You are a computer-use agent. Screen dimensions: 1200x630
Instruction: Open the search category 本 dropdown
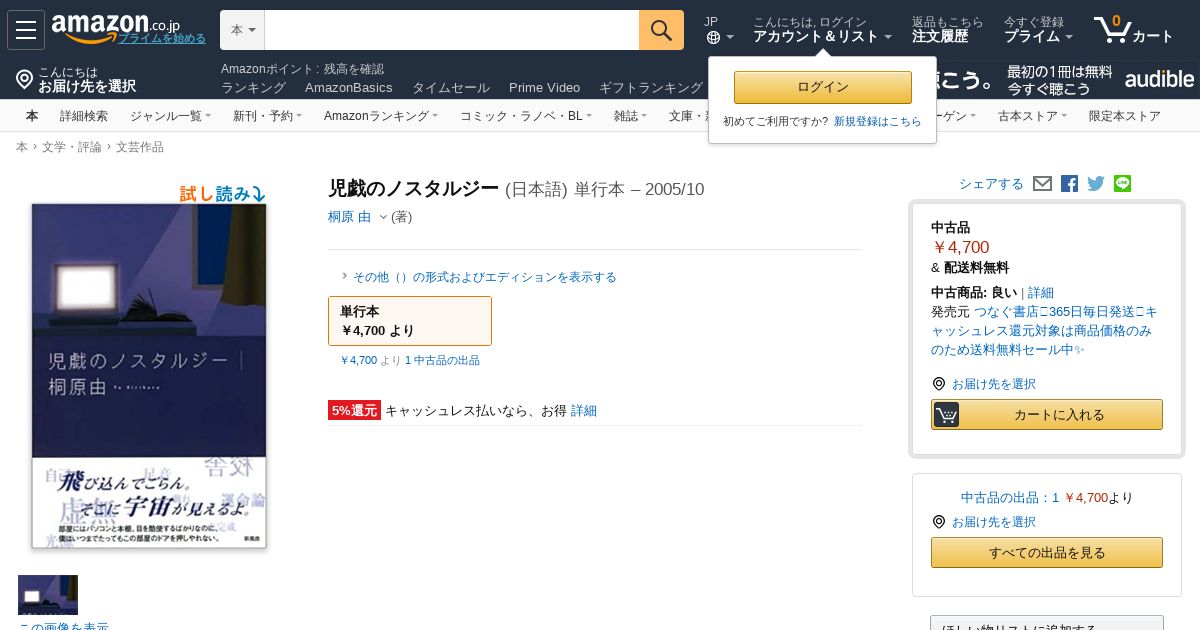pyautogui.click(x=243, y=30)
